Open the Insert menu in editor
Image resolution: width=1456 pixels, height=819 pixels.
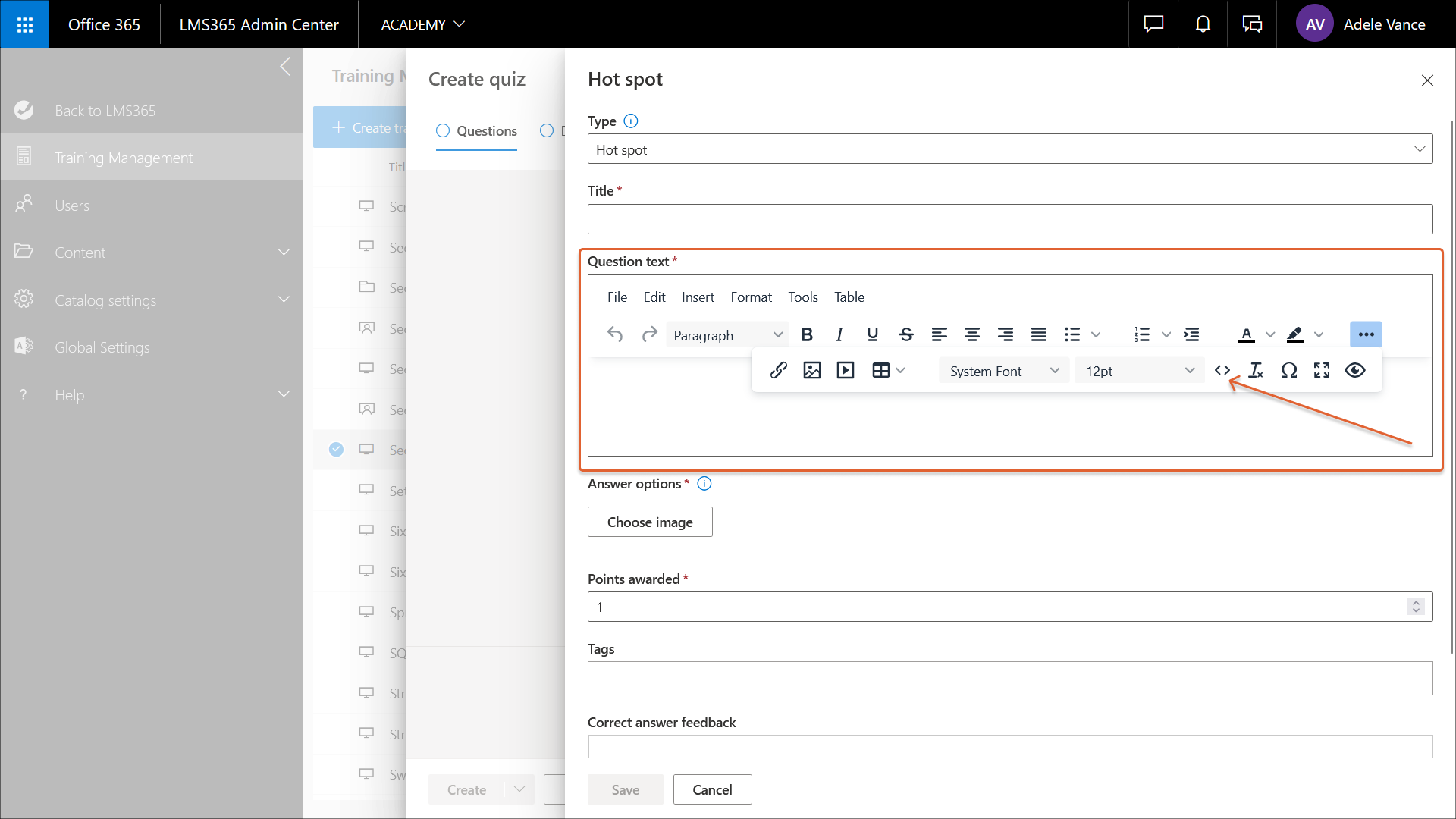[697, 297]
